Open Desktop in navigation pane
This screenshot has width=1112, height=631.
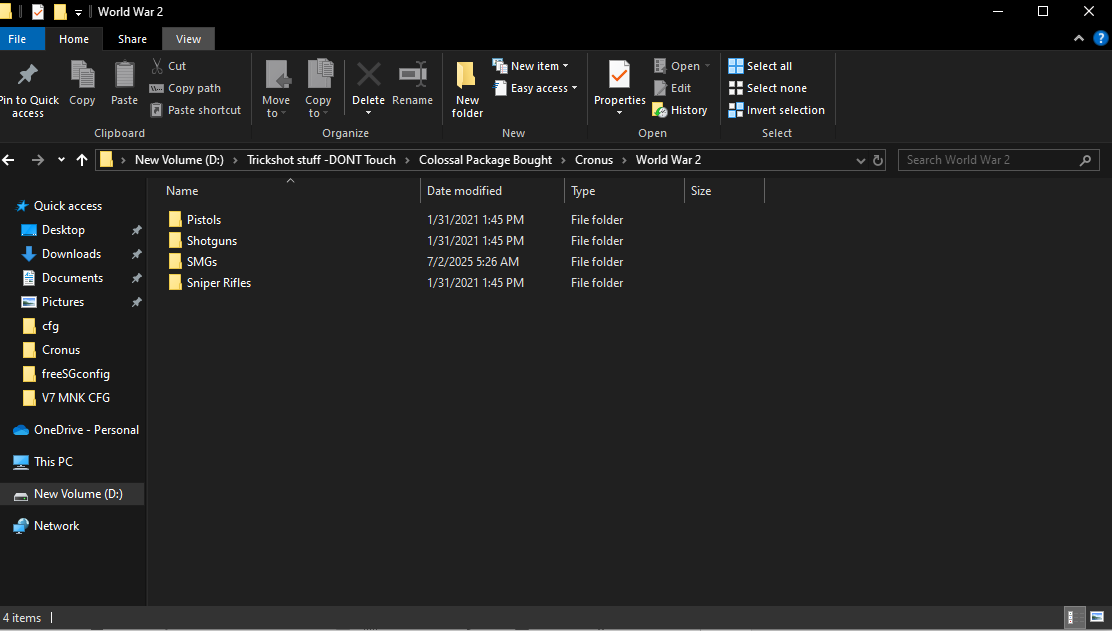click(x=63, y=230)
